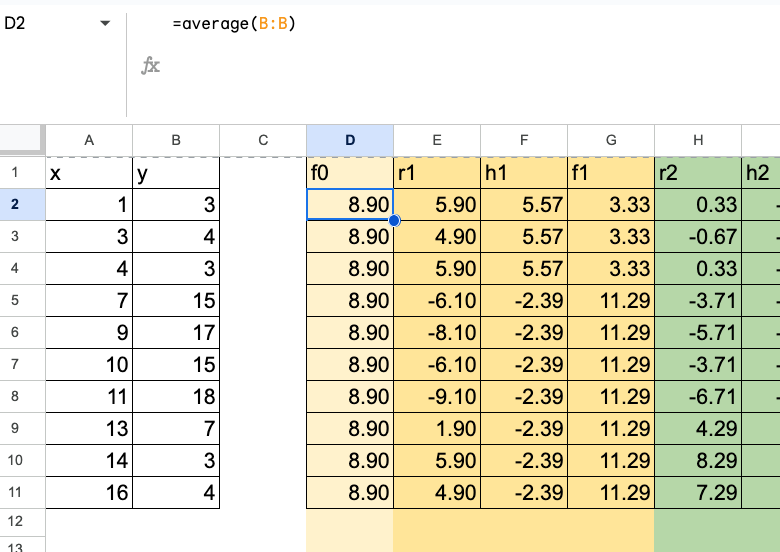Click the fx function icon

coord(151,66)
